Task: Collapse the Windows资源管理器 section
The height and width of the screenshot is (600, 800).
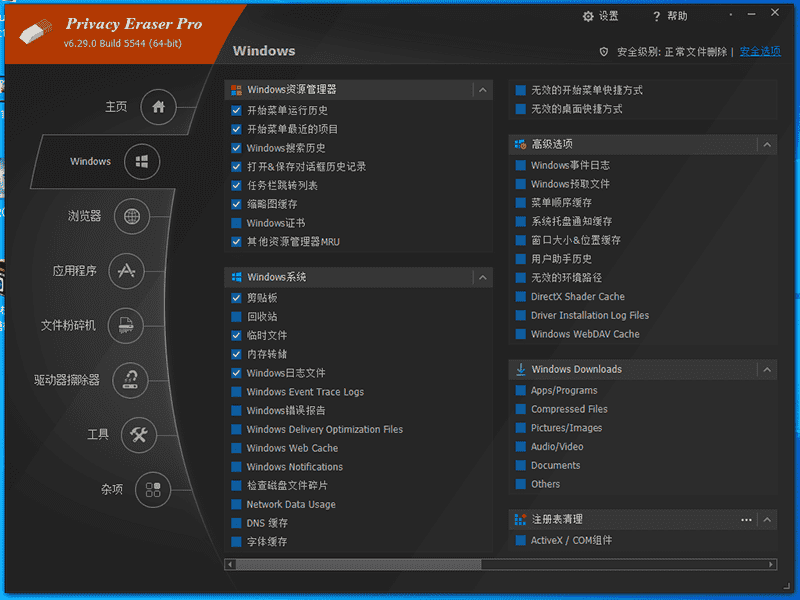Action: 483,90
